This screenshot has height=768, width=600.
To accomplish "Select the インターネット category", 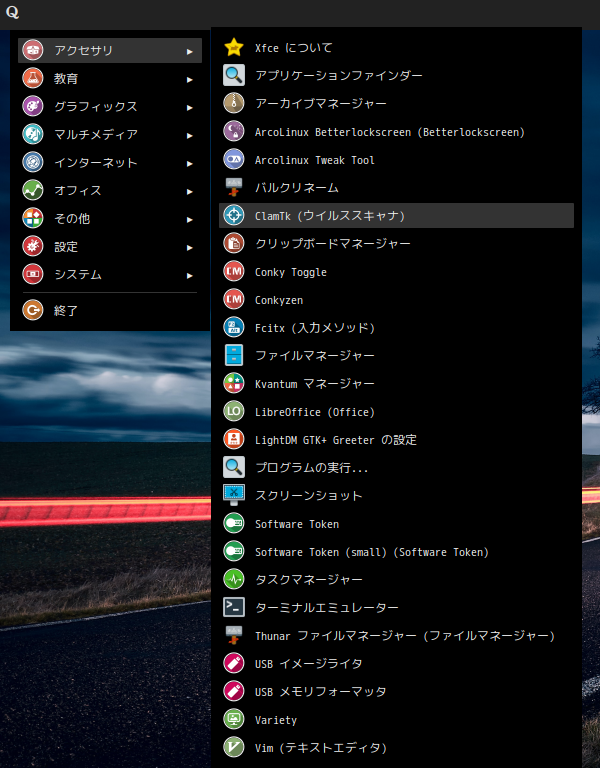I will tap(110, 162).
